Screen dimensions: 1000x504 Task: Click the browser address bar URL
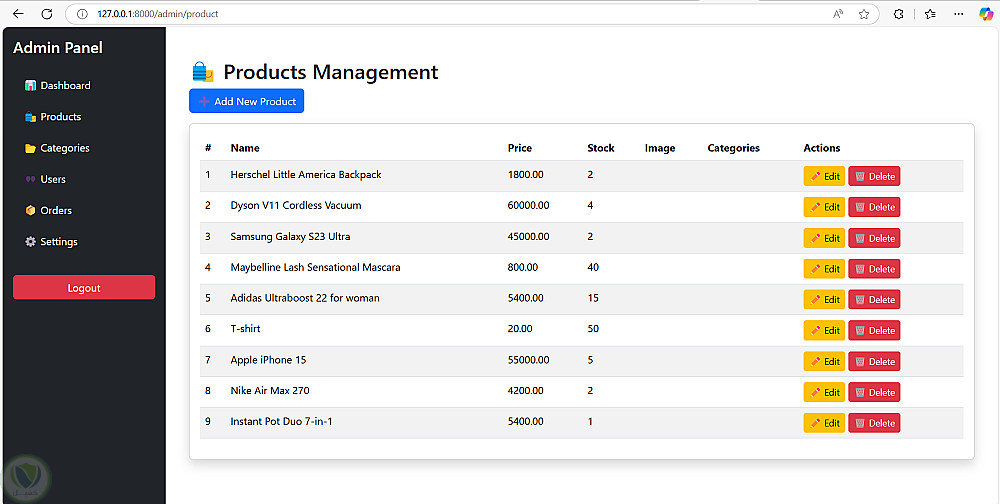158,14
